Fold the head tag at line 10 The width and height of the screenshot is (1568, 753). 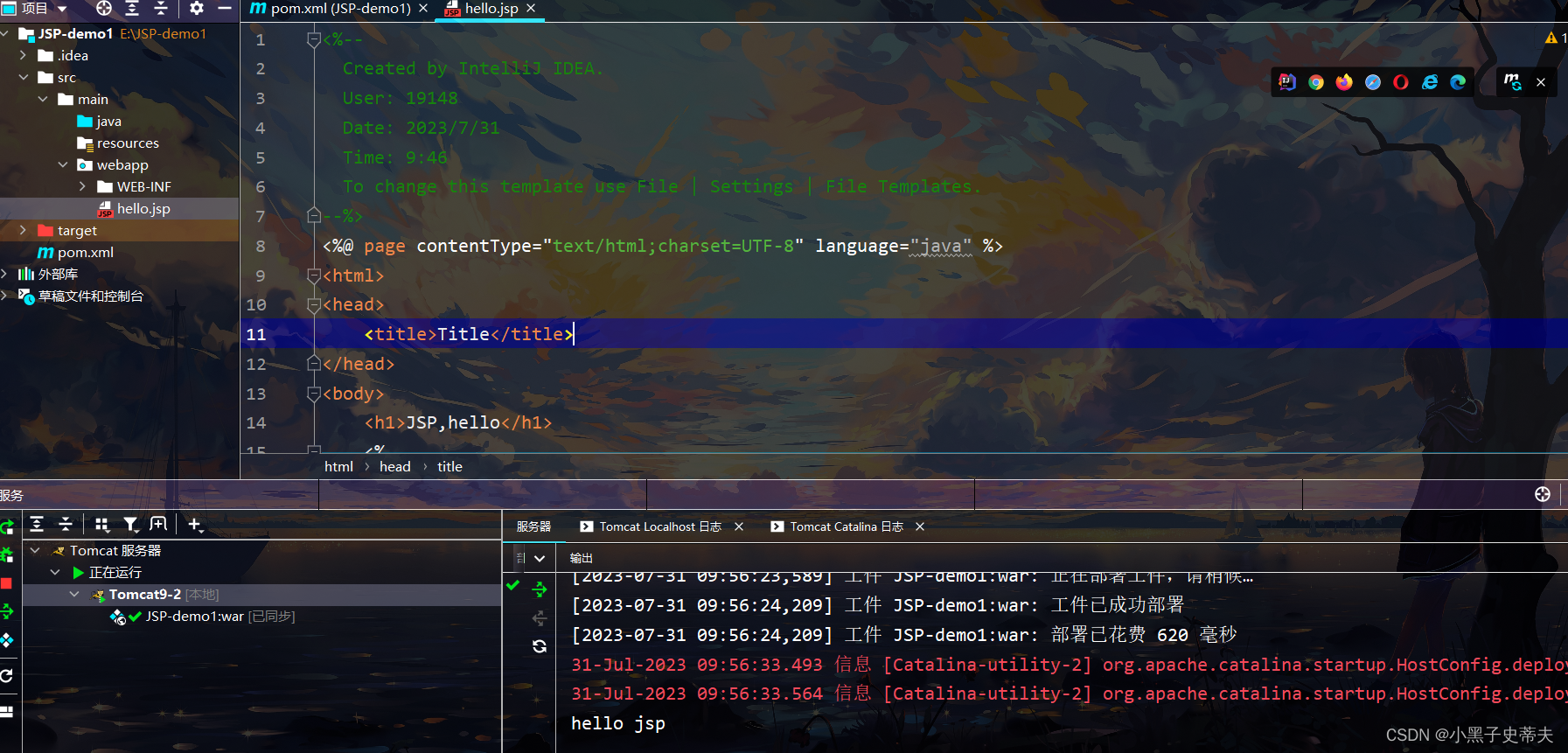[314, 304]
